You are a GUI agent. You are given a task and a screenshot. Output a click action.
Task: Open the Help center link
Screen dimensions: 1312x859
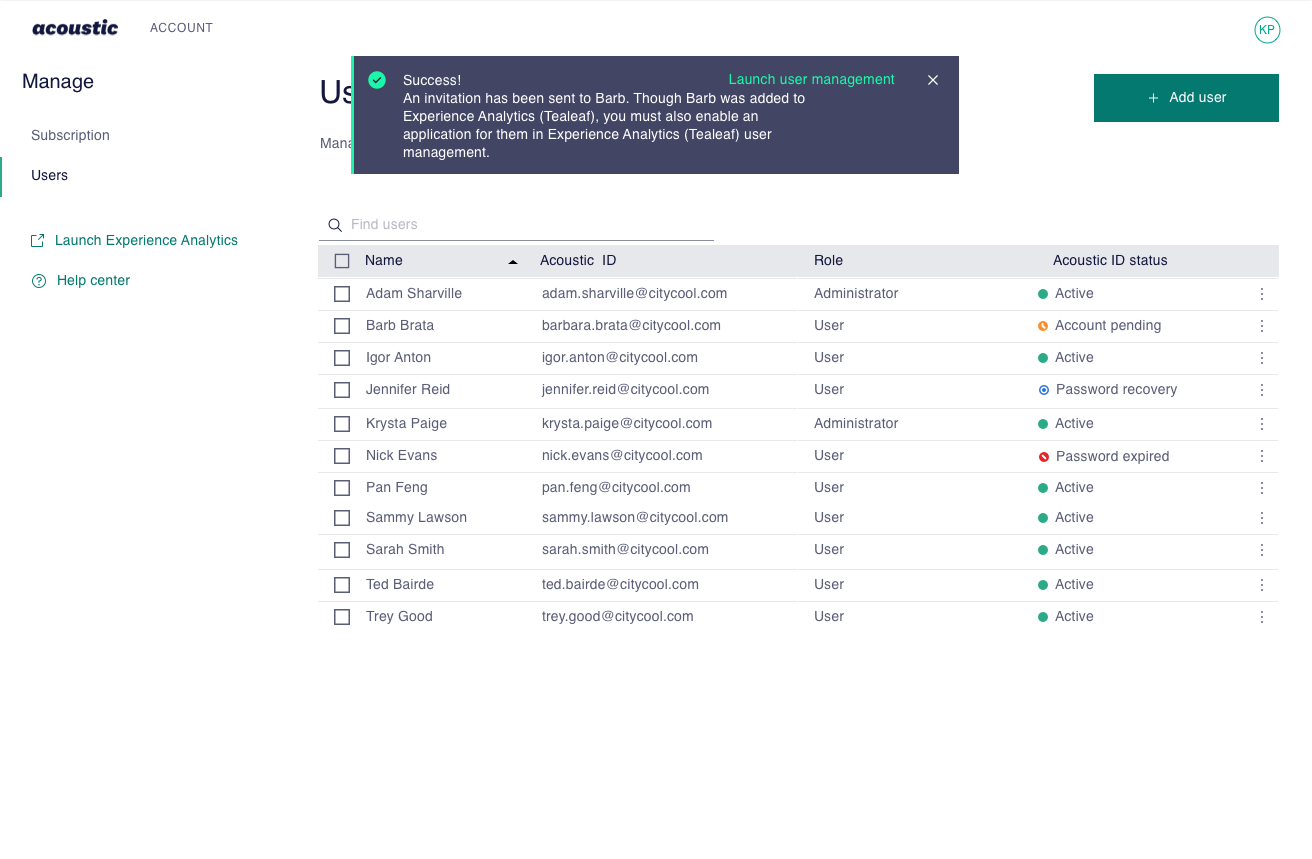[93, 280]
